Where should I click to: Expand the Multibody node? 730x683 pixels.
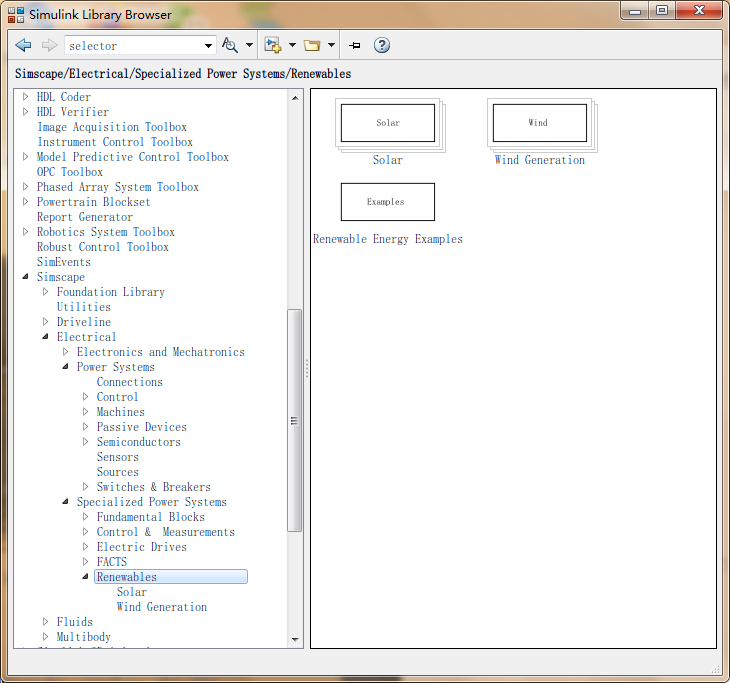click(x=46, y=636)
